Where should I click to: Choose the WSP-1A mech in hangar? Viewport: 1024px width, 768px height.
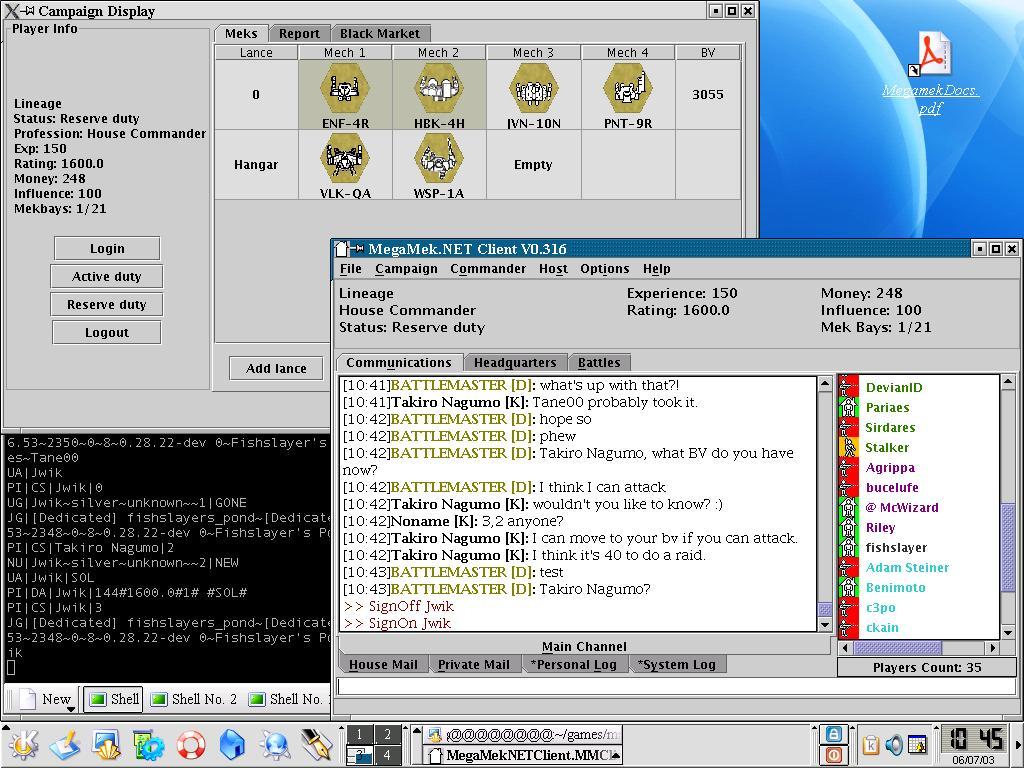pos(439,160)
